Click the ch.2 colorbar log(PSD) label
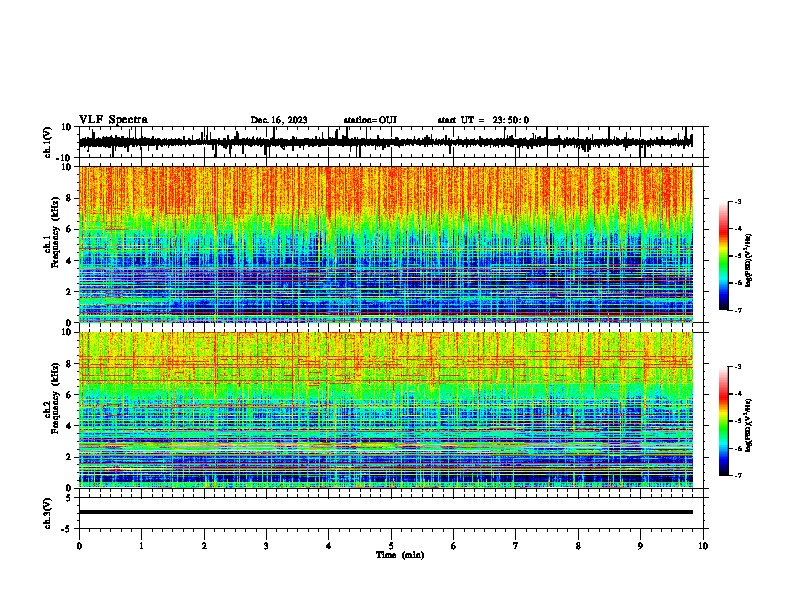Screen dimensions: 792x612 click(x=748, y=425)
